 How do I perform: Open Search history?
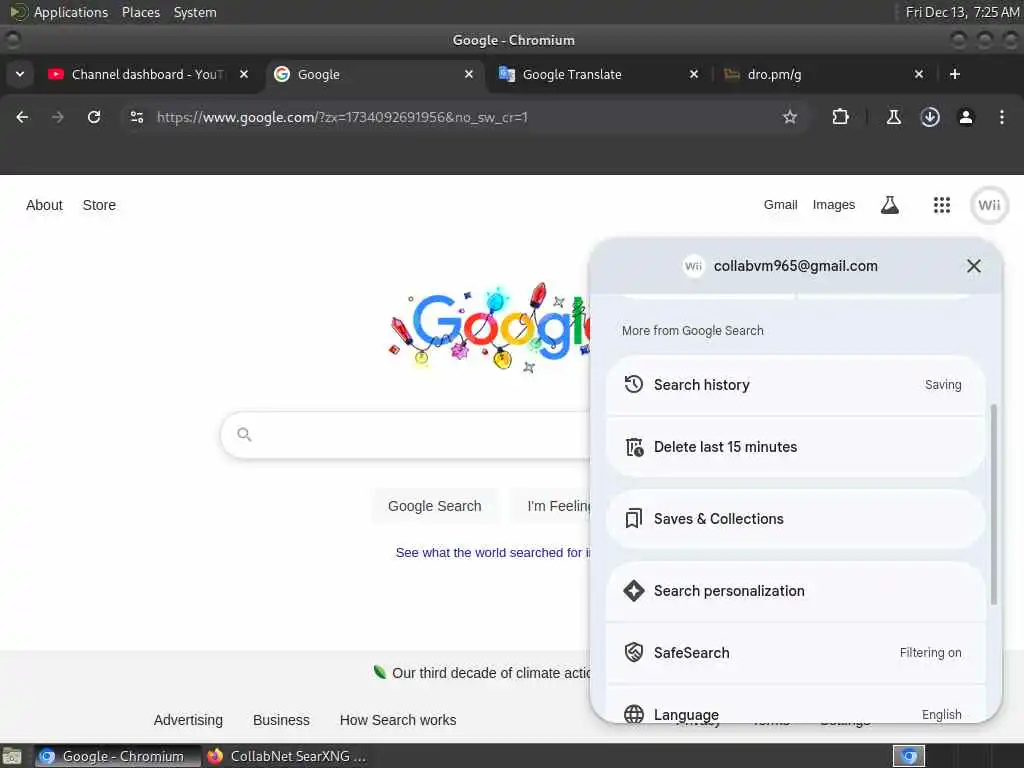point(795,385)
